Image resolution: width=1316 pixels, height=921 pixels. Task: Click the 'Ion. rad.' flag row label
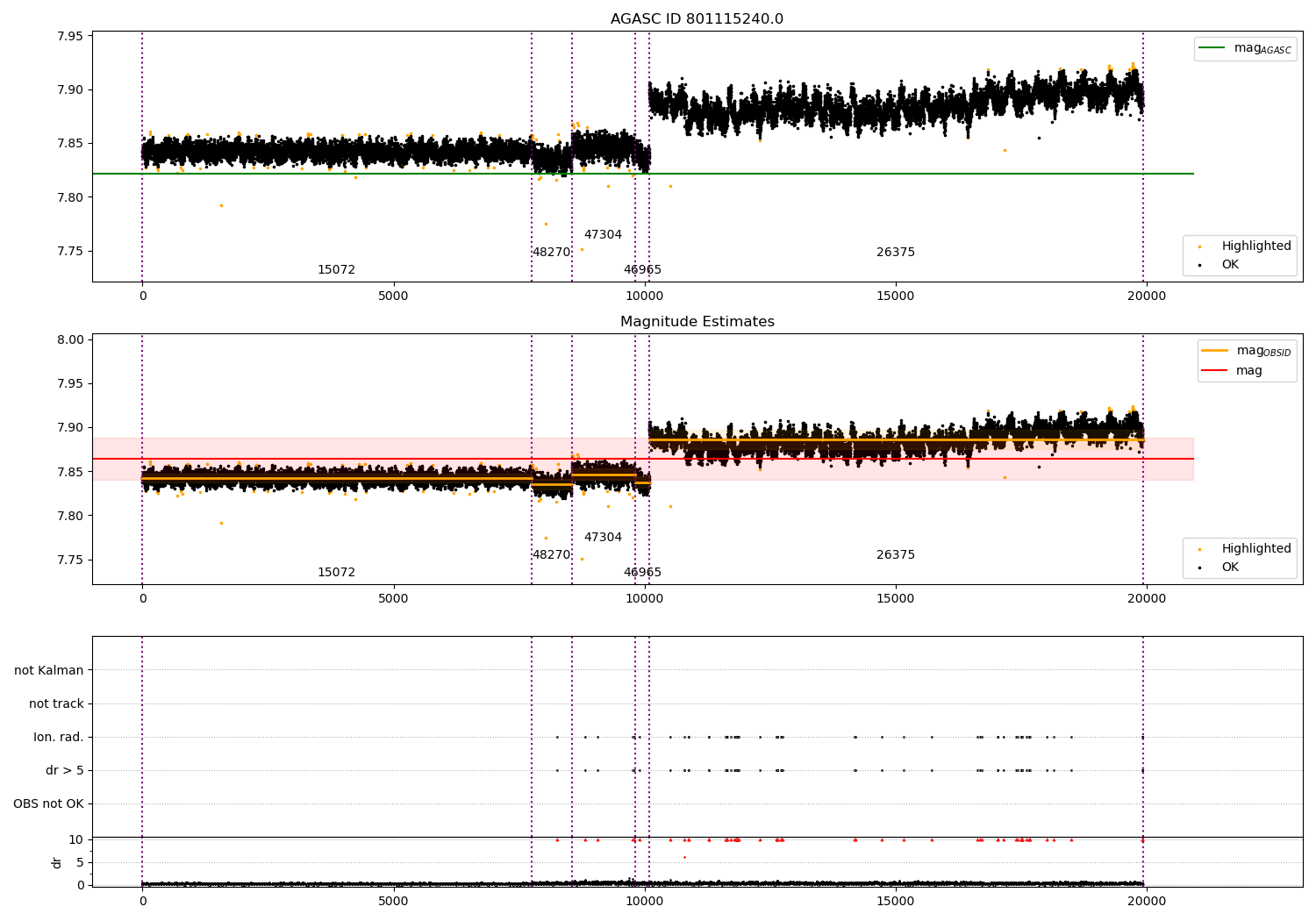point(59,738)
